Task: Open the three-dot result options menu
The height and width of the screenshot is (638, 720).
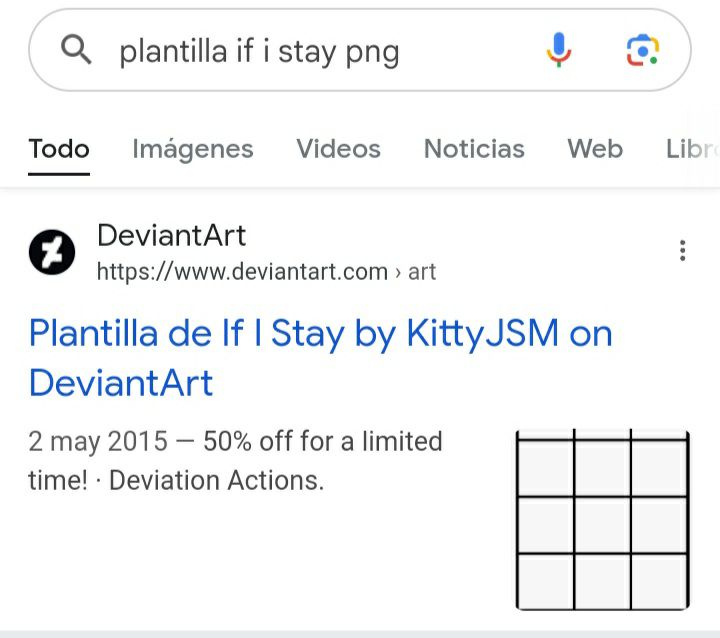Action: 682,251
